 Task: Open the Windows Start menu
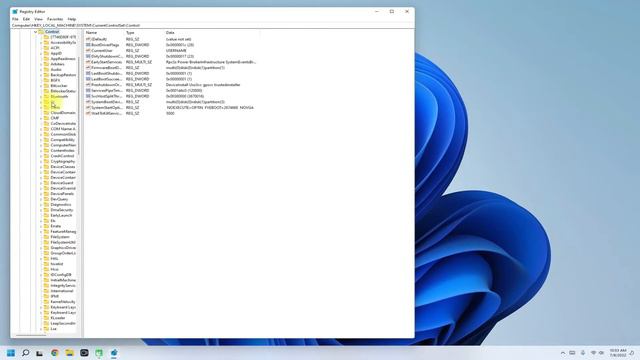[11, 353]
